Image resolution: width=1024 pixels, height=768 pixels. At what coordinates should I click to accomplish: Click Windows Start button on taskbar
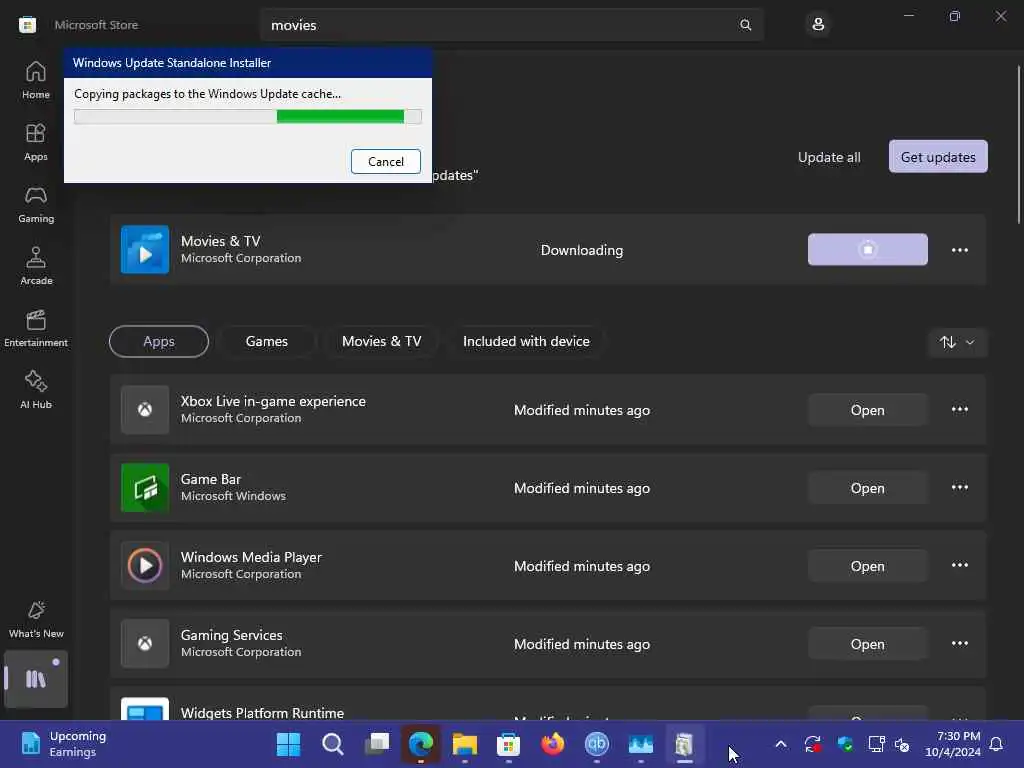coord(288,744)
